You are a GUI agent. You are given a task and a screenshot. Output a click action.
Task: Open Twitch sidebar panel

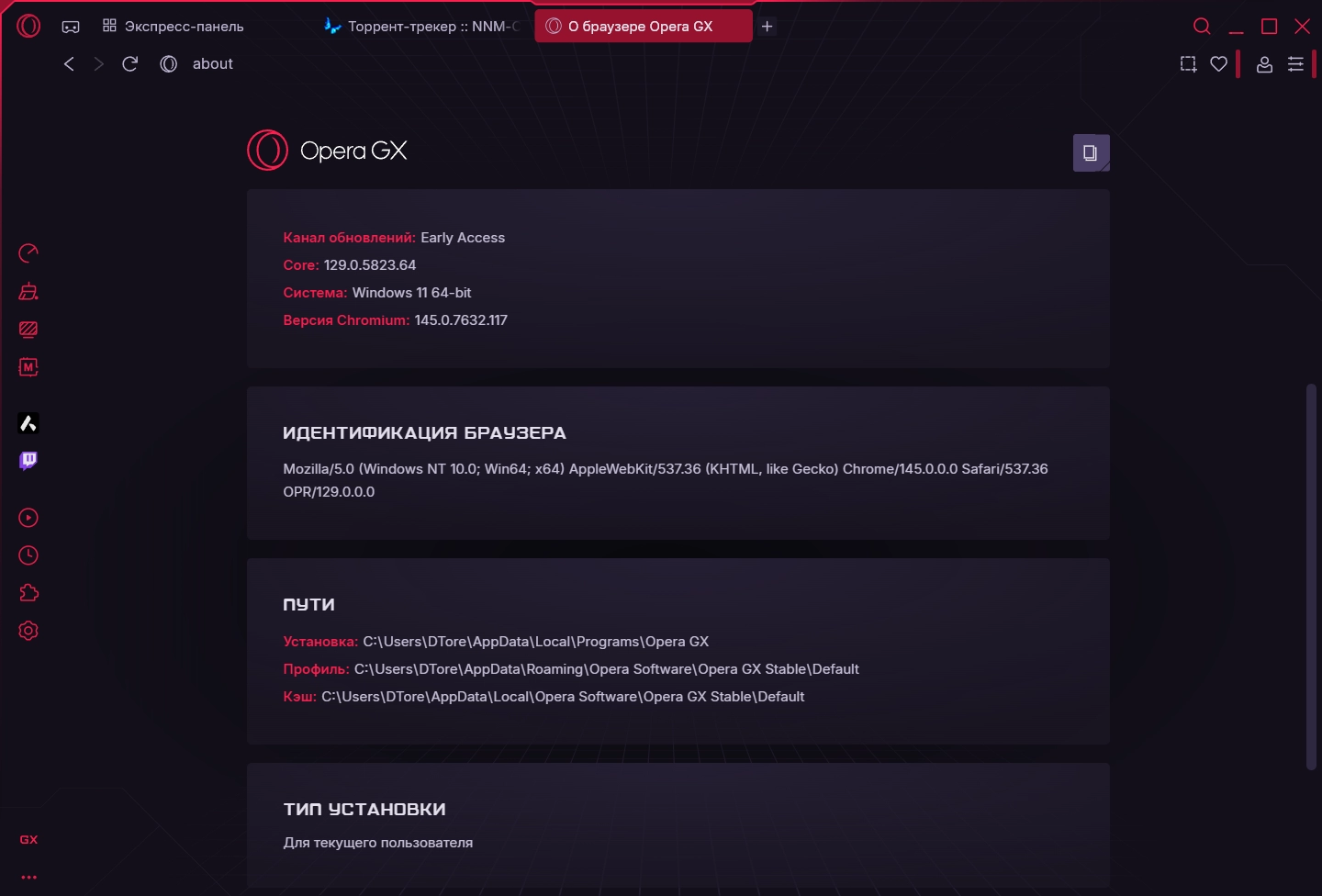point(28,461)
